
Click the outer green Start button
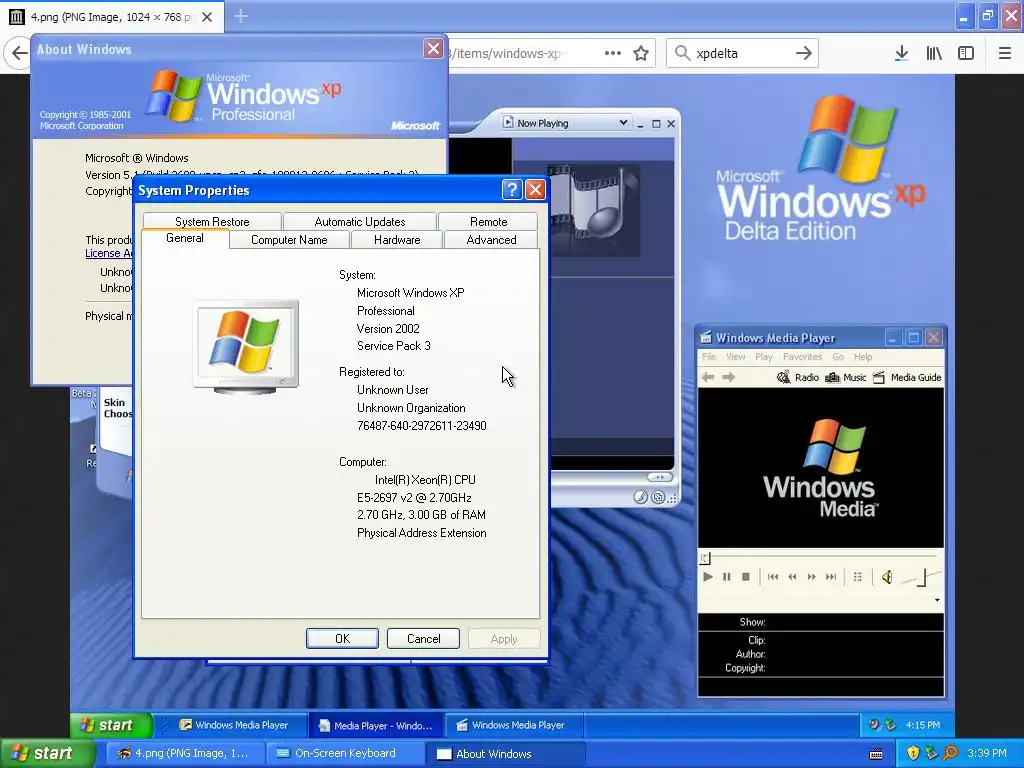pyautogui.click(x=48, y=754)
